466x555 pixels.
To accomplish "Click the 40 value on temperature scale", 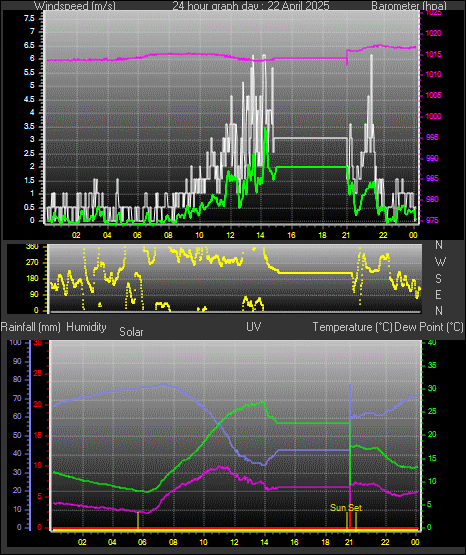I will click(432, 342).
